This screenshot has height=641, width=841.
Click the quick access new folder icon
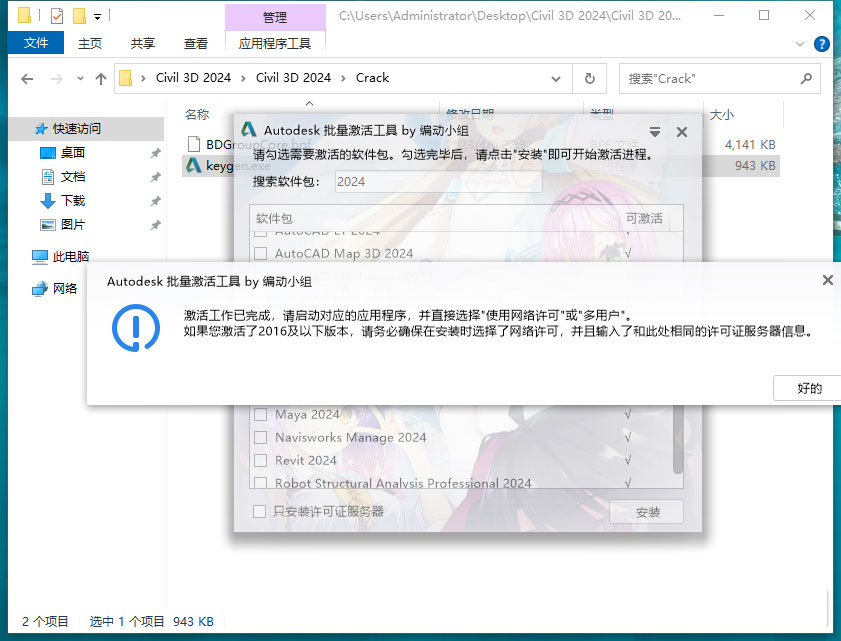click(79, 16)
